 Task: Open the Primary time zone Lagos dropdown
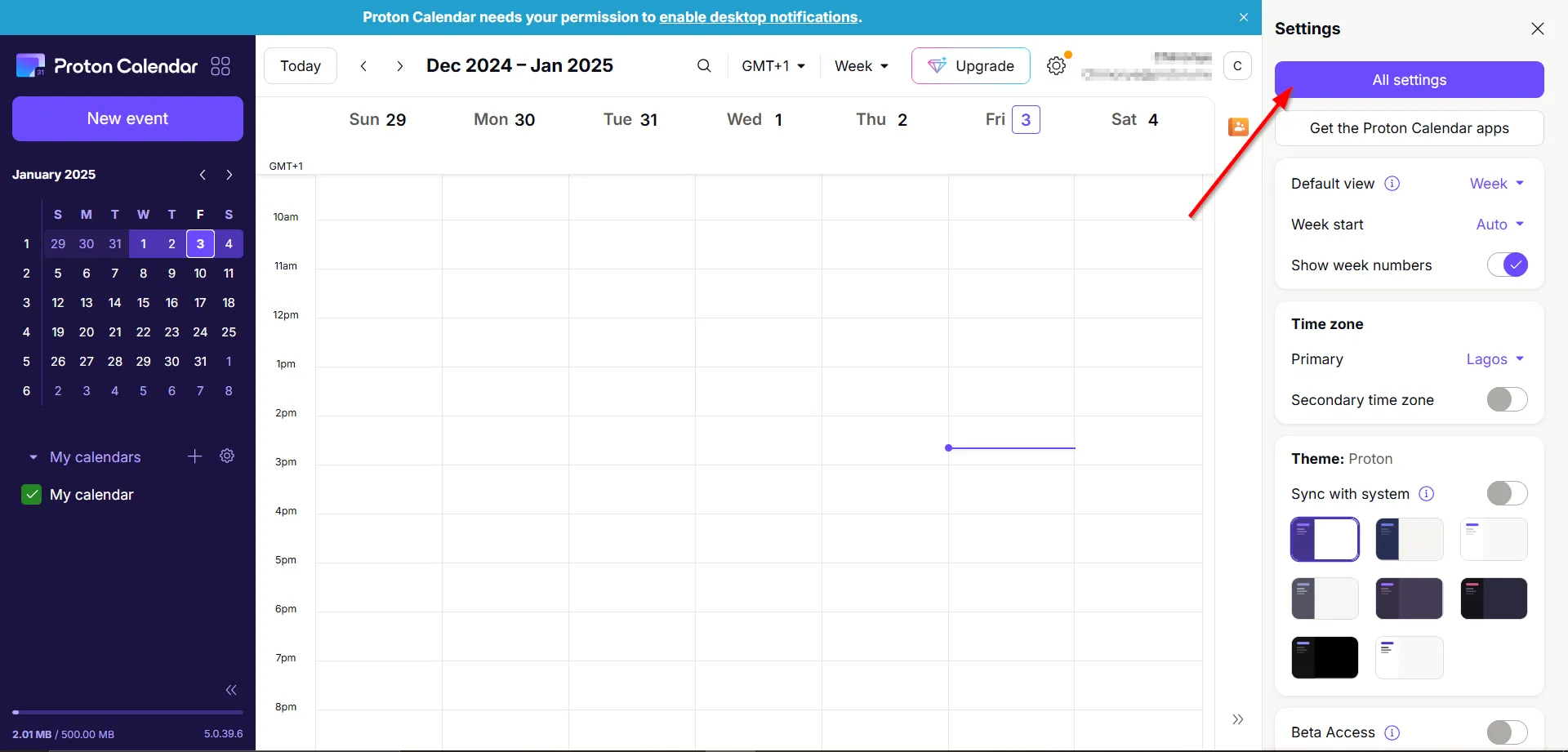point(1494,359)
